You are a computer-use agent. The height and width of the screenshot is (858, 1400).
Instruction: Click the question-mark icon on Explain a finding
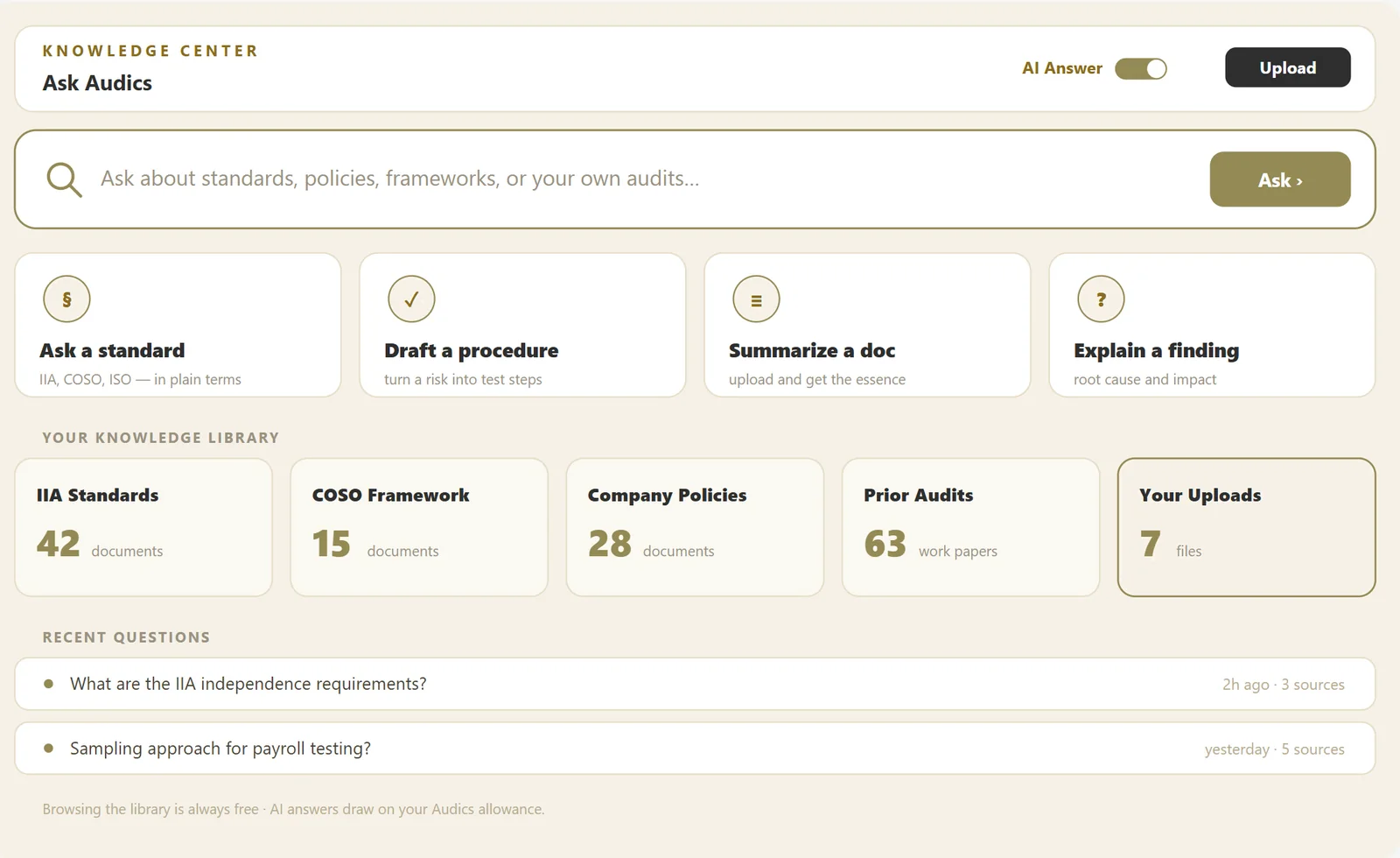(1101, 299)
